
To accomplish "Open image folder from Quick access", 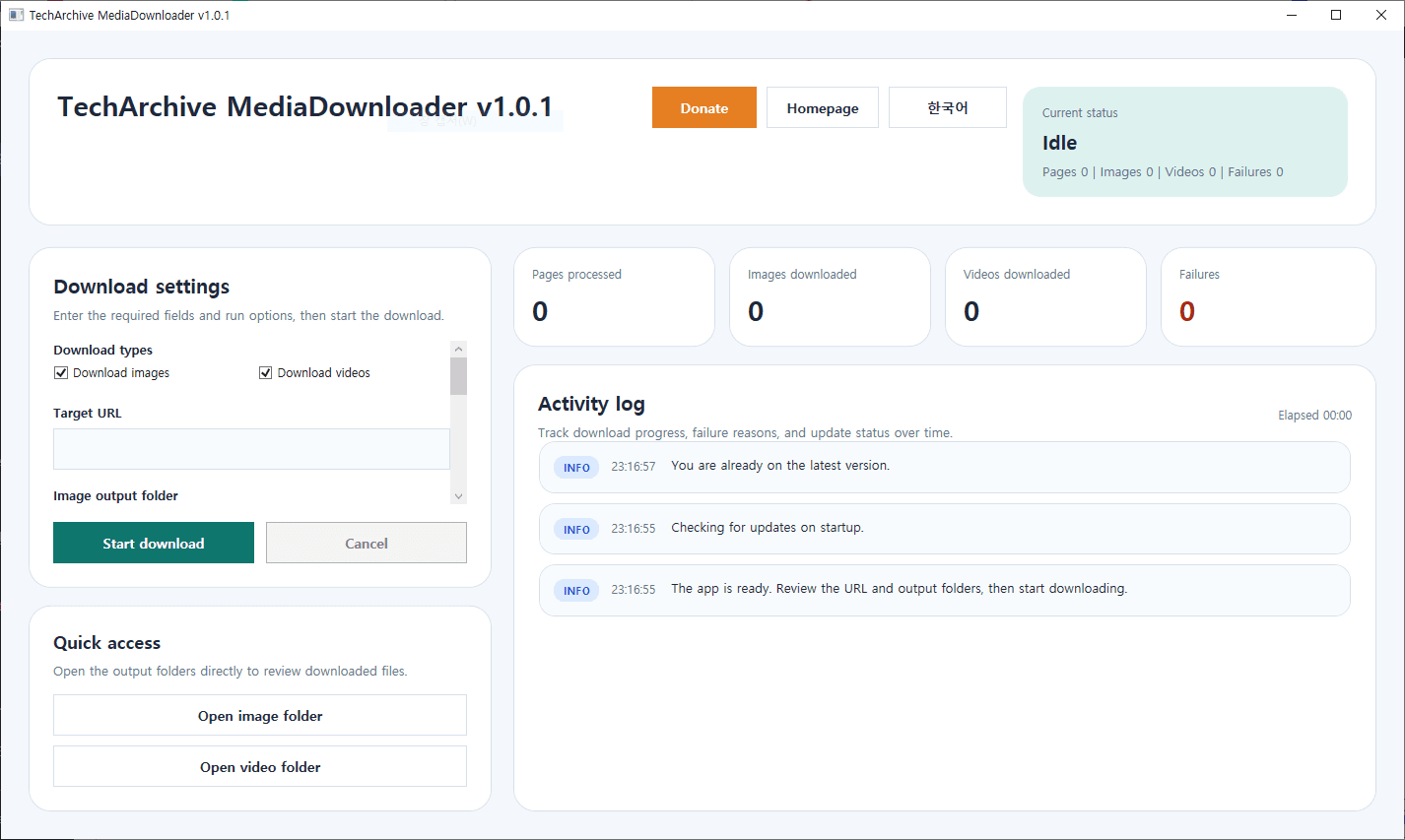I will point(260,716).
